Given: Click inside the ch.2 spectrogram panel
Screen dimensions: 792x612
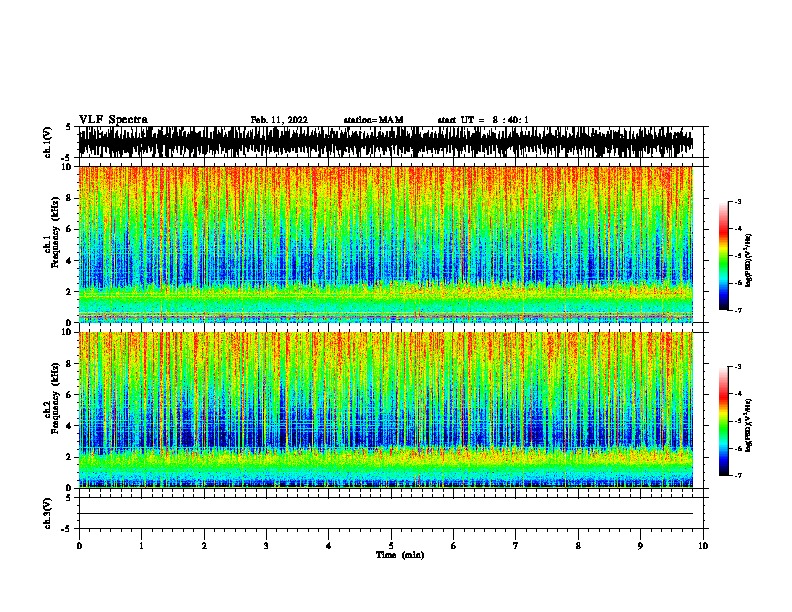Looking at the screenshot, I should pyautogui.click(x=386, y=410).
